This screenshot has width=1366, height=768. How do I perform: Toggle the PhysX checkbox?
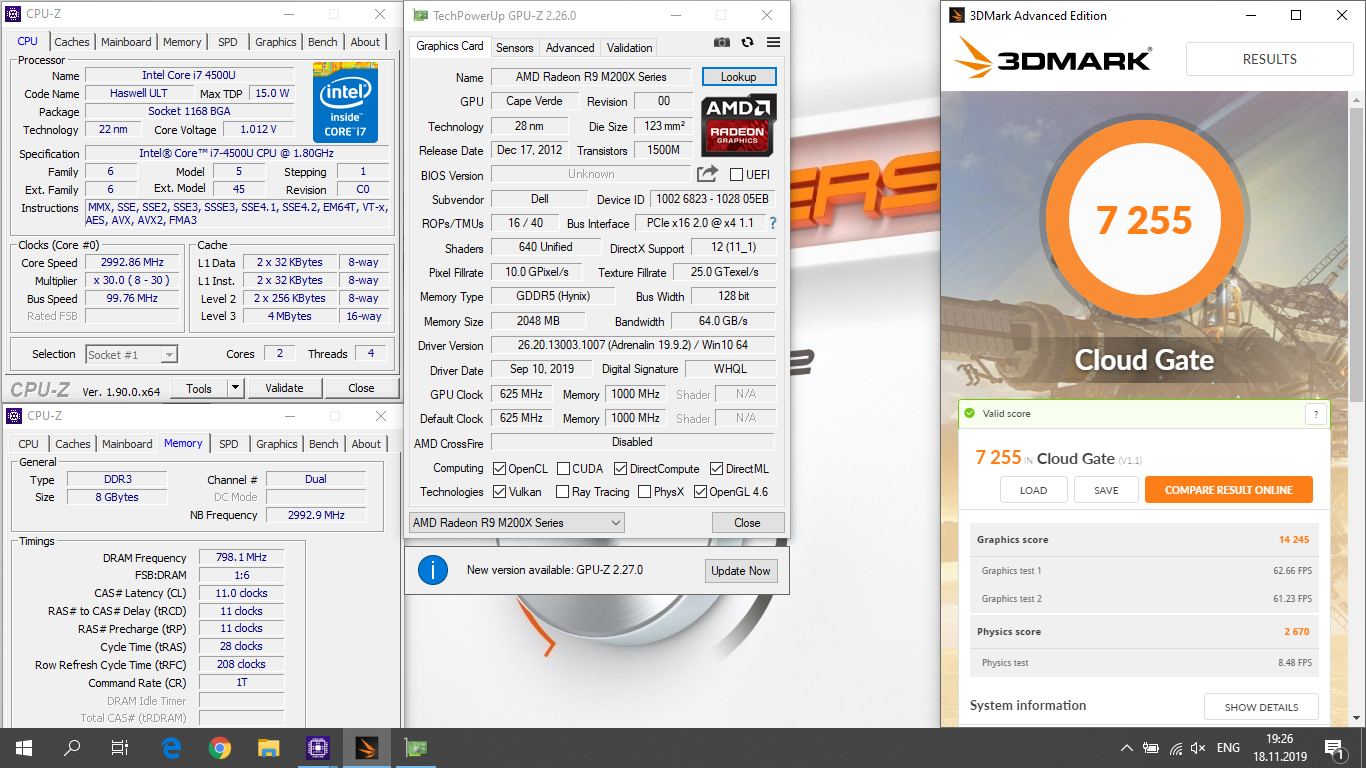coord(643,491)
